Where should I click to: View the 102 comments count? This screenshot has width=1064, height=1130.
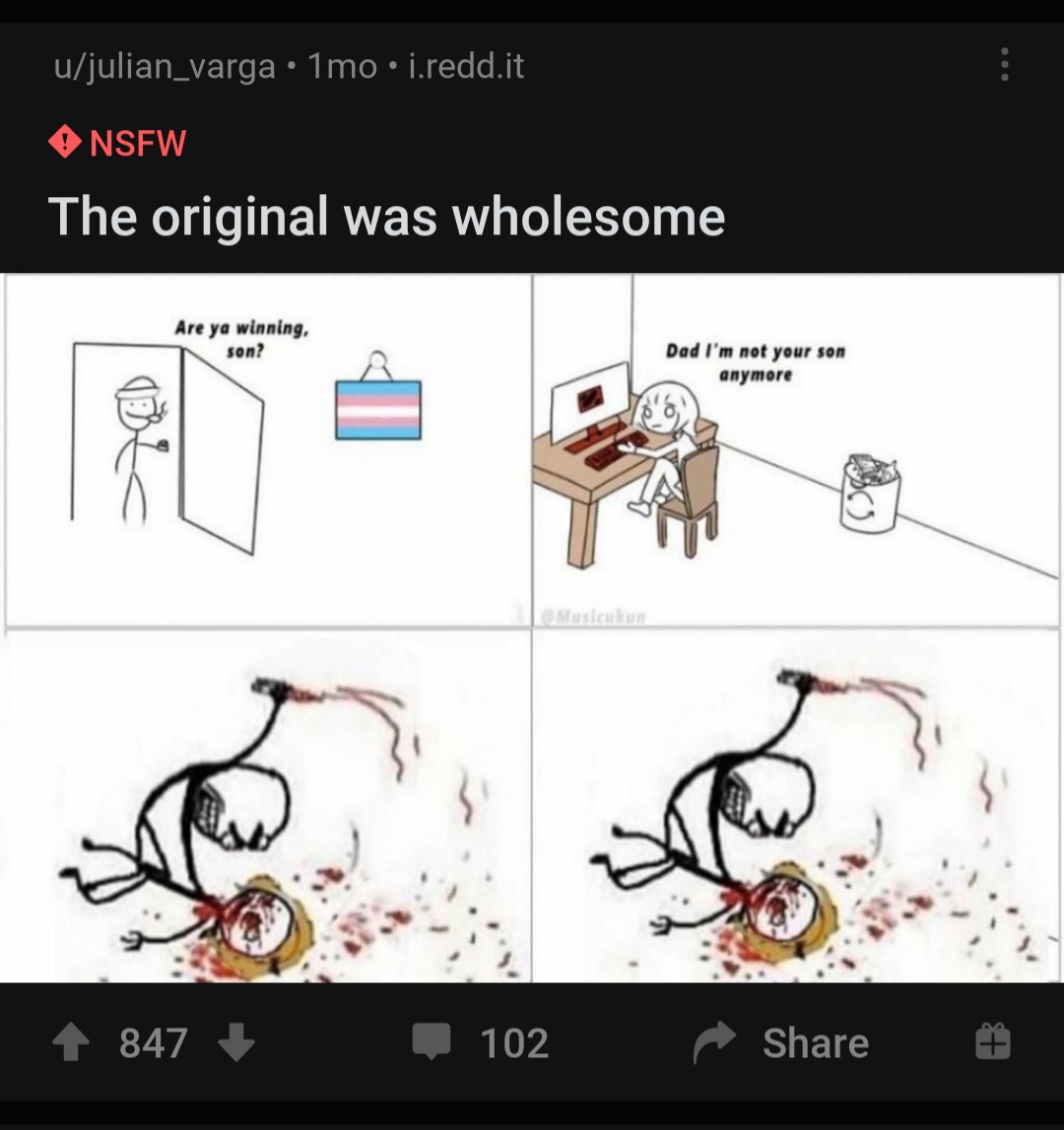point(514,1042)
